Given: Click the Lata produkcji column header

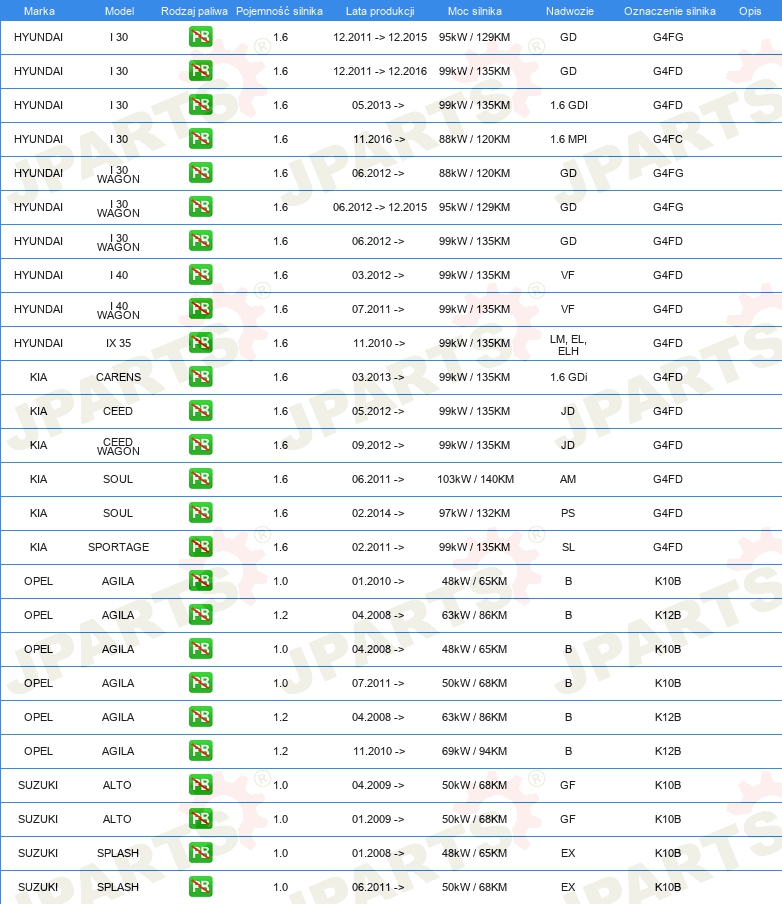Looking at the screenshot, I should 380,11.
